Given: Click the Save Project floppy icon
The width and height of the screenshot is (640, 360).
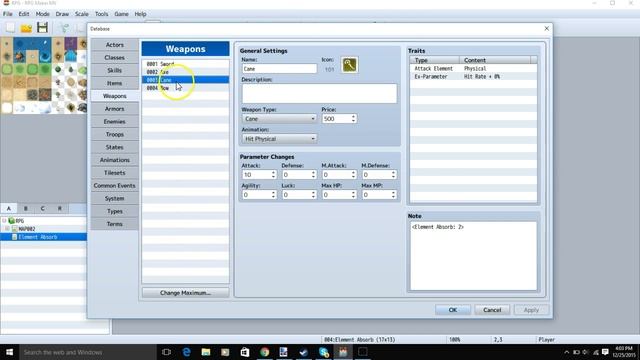Looking at the screenshot, I should click(x=42, y=28).
